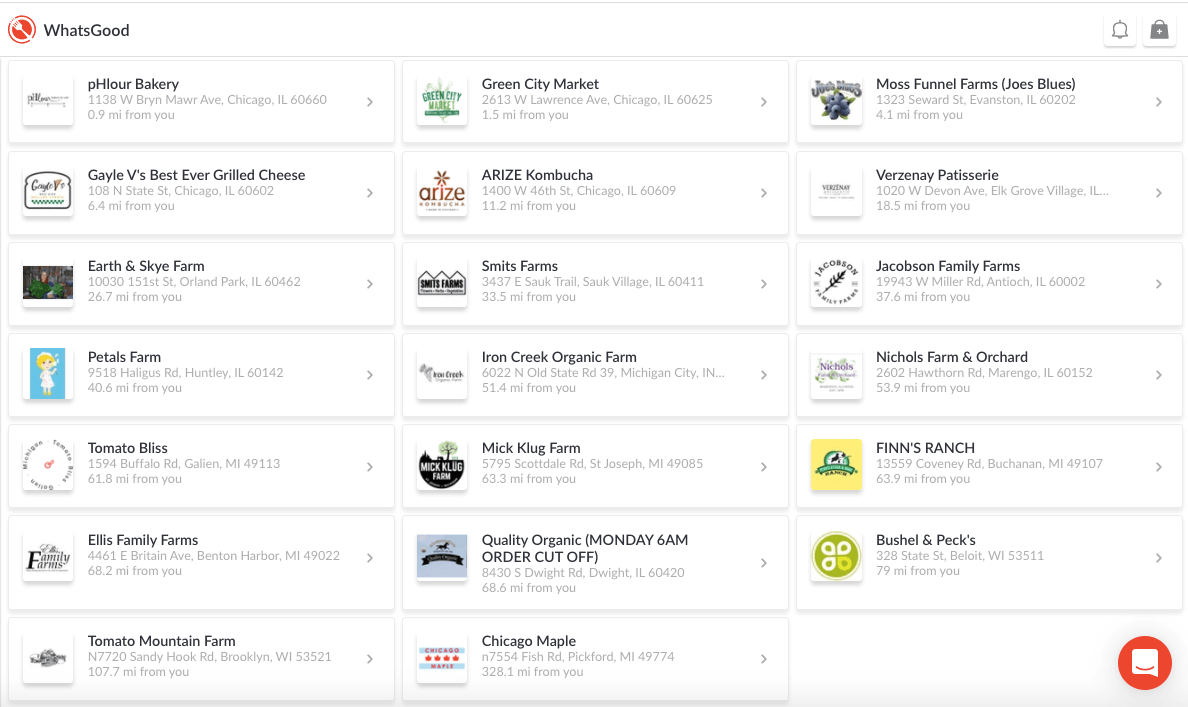Select ARIZE Kombucha vendor name
The width and height of the screenshot is (1188, 707).
click(537, 175)
